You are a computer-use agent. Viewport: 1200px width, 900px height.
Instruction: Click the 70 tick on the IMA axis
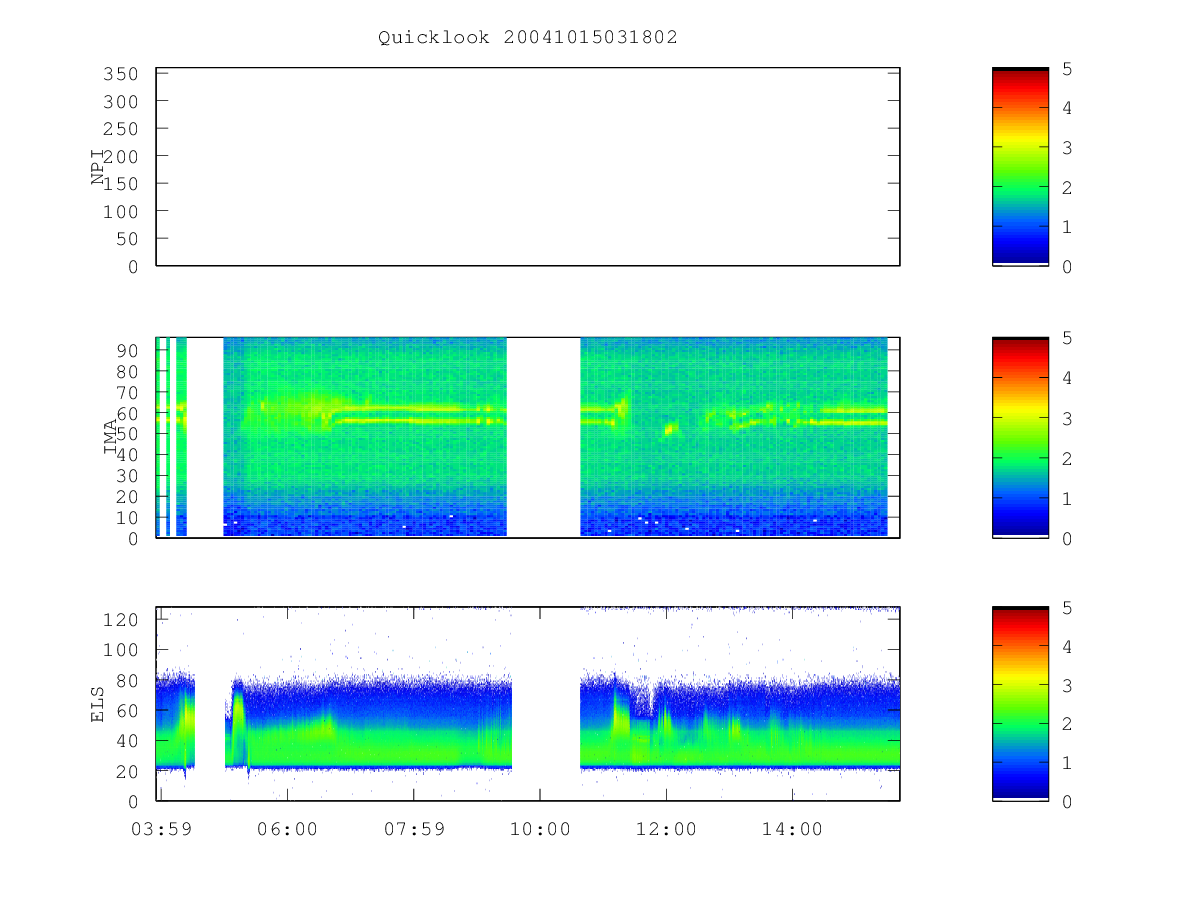[130, 392]
